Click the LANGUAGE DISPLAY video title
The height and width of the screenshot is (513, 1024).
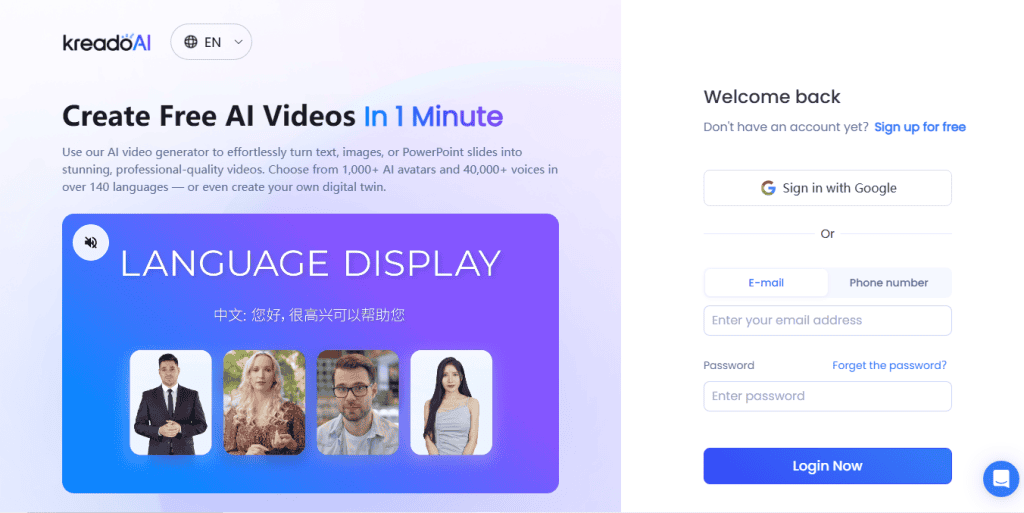(x=310, y=263)
